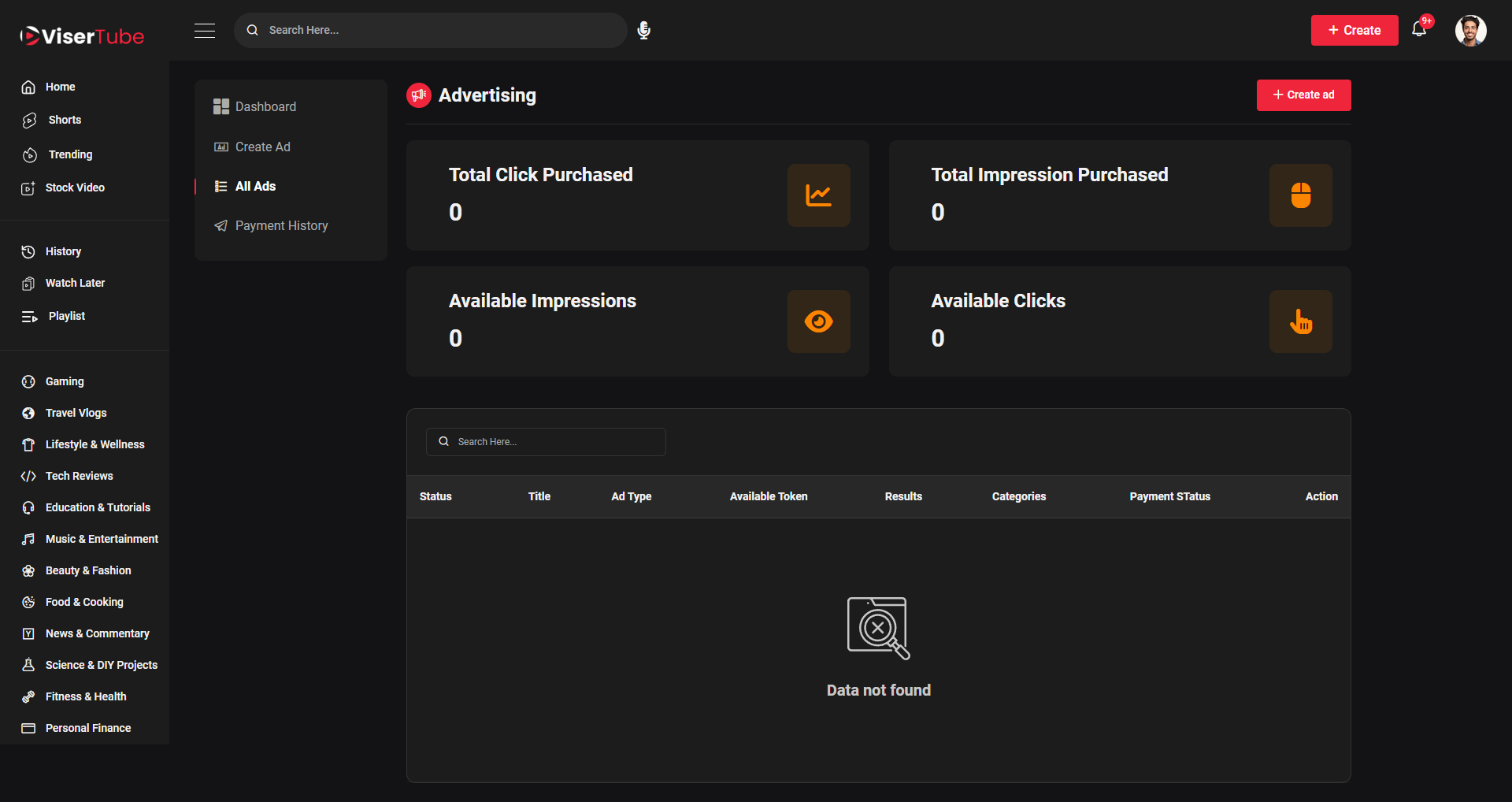Click the Gaming category icon
Screen dimensions: 1512x802
pos(29,381)
